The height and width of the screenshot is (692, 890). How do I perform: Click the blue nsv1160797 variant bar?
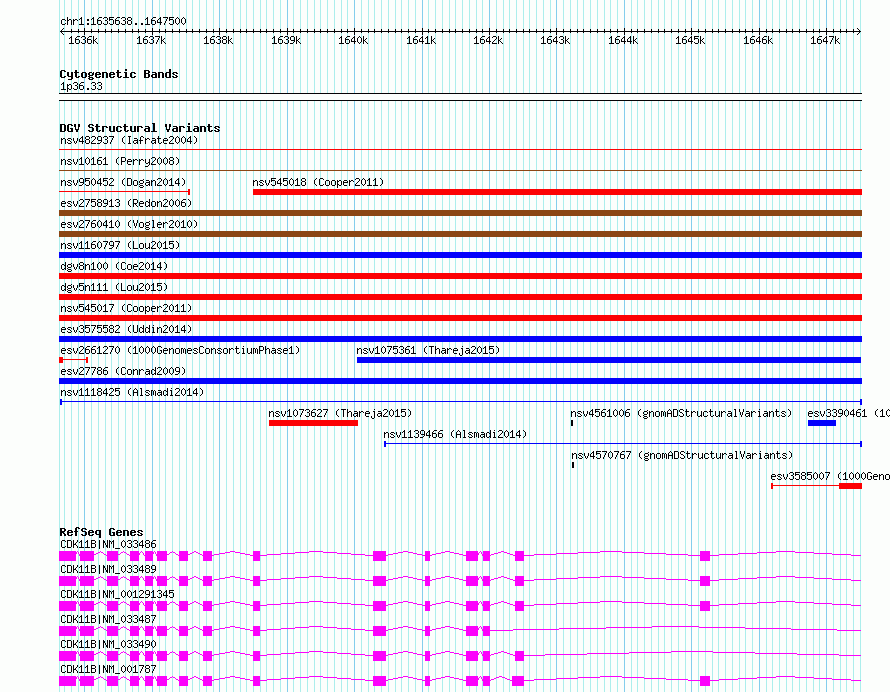tap(460, 255)
